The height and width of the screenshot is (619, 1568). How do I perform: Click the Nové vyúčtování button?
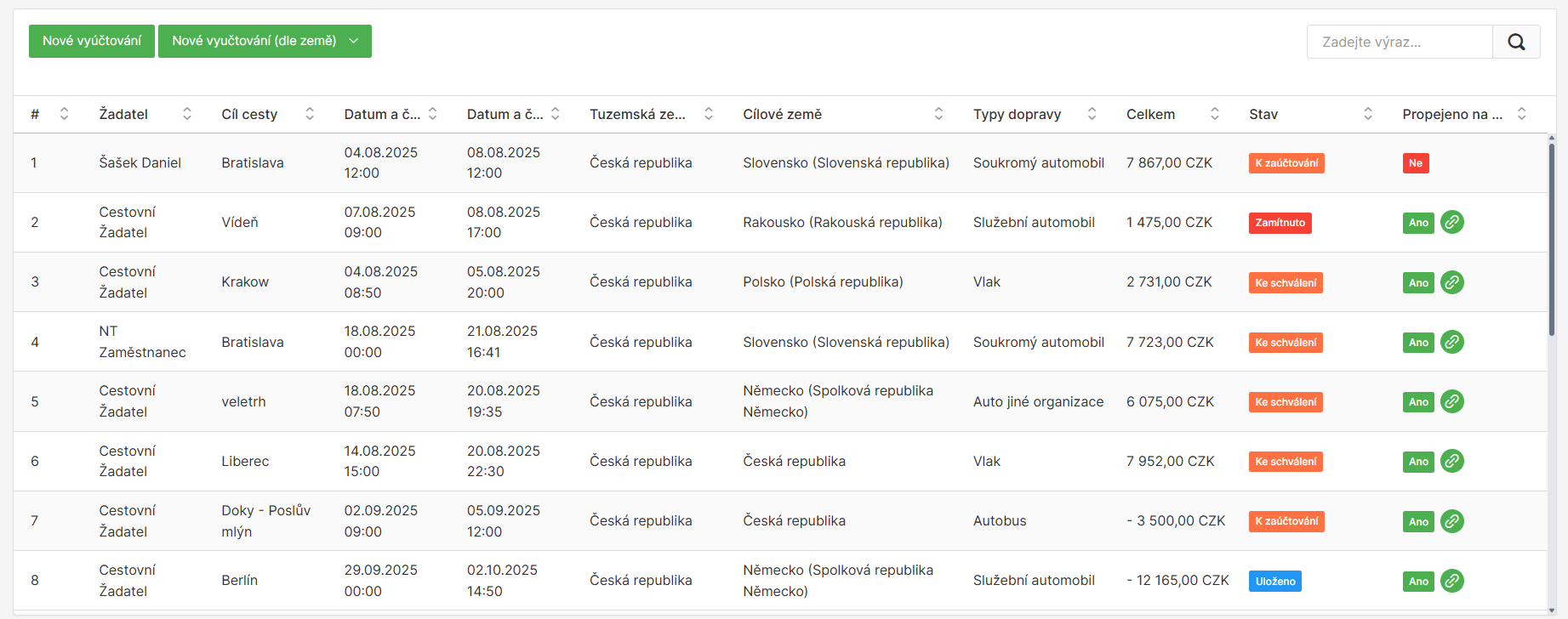[x=92, y=41]
